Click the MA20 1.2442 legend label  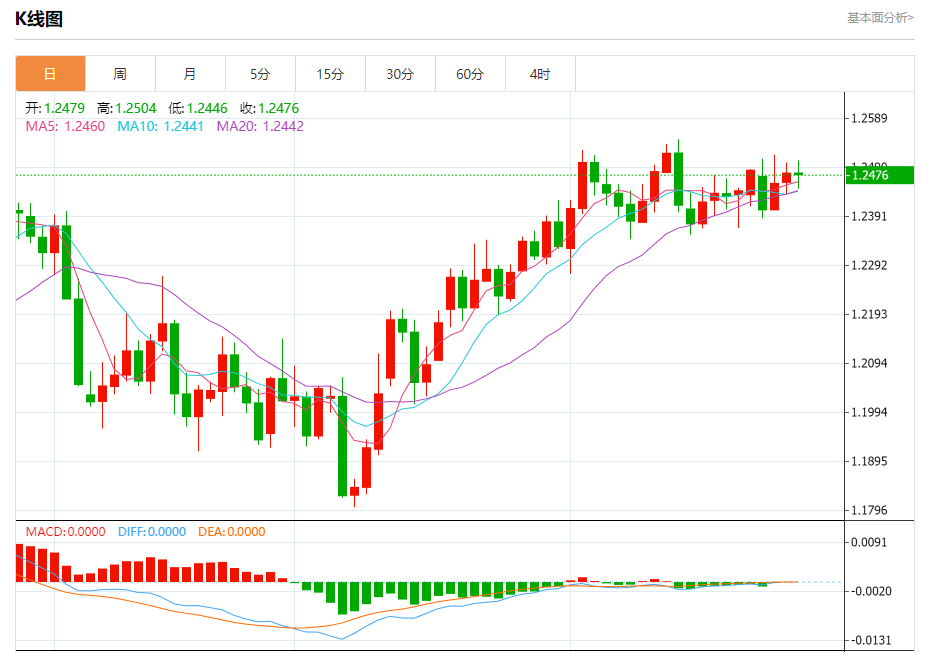click(260, 126)
